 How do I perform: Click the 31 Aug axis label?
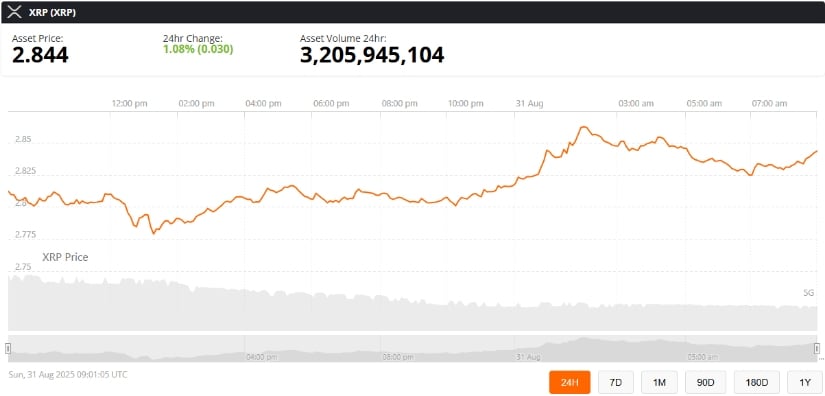pyautogui.click(x=529, y=104)
